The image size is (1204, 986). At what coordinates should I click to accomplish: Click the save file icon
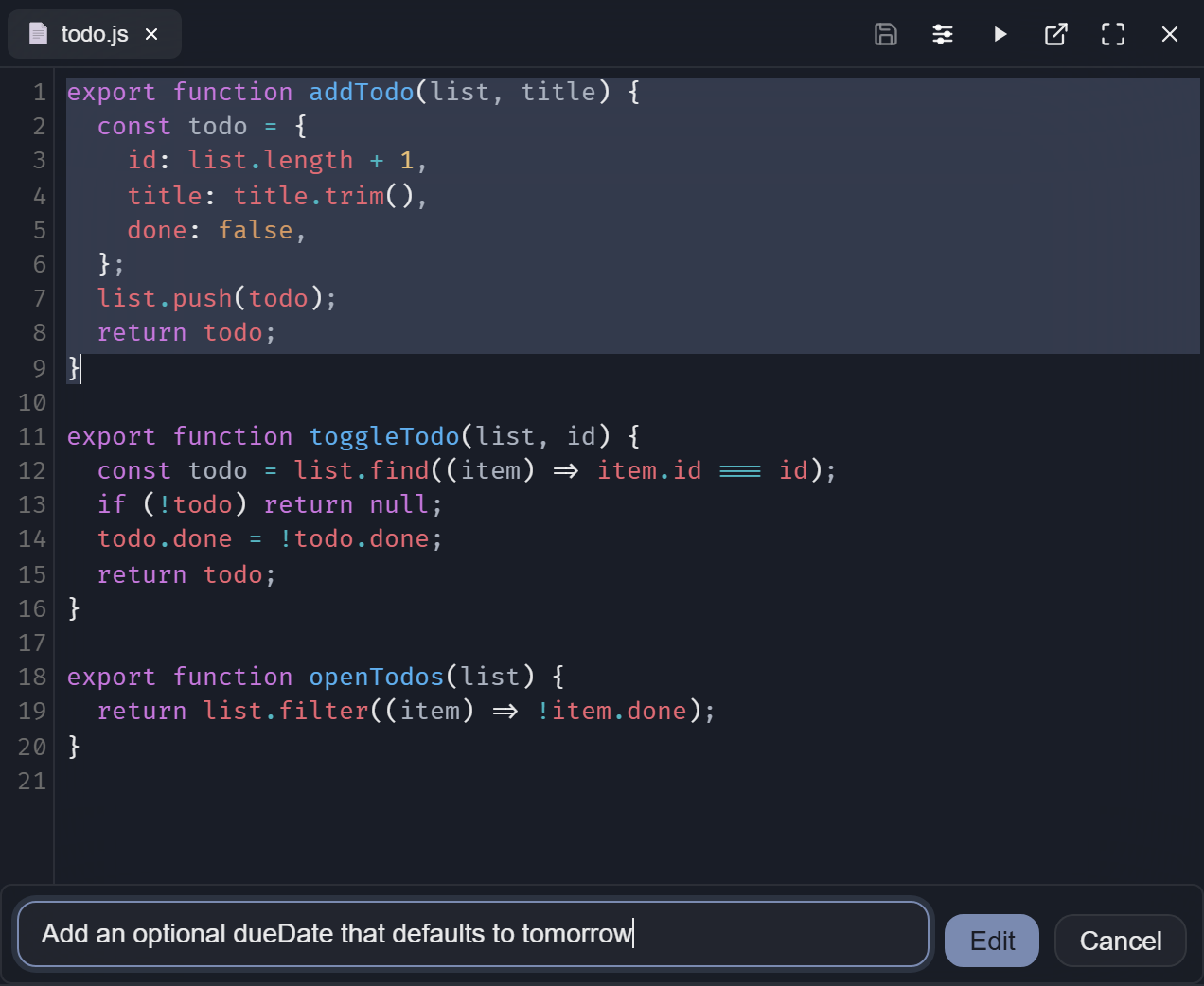click(x=886, y=35)
